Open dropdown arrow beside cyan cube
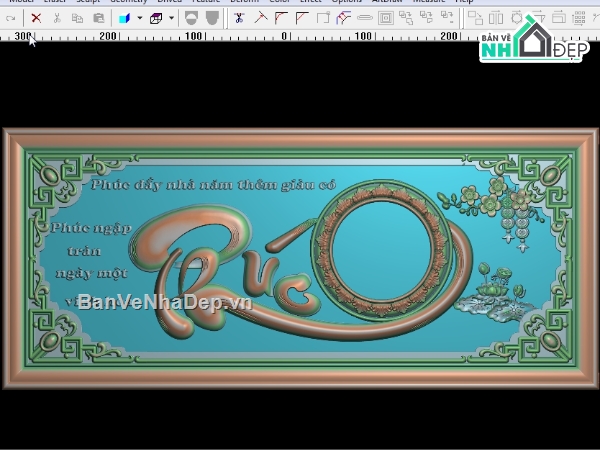The height and width of the screenshot is (450, 600). tap(140, 18)
